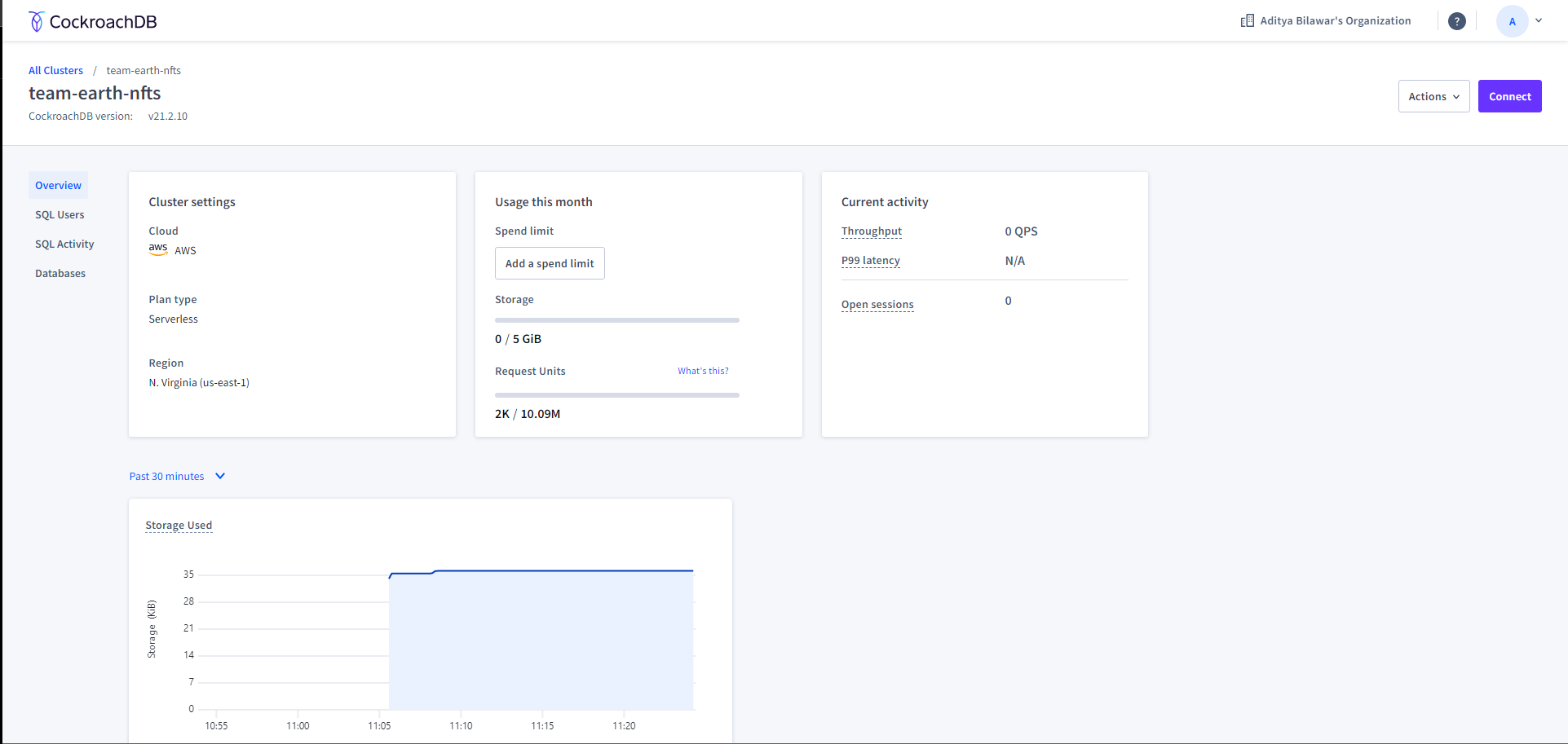Screen dimensions: 1568x744
Task: Follow the All Clusters breadcrumb link
Action: coord(55,71)
